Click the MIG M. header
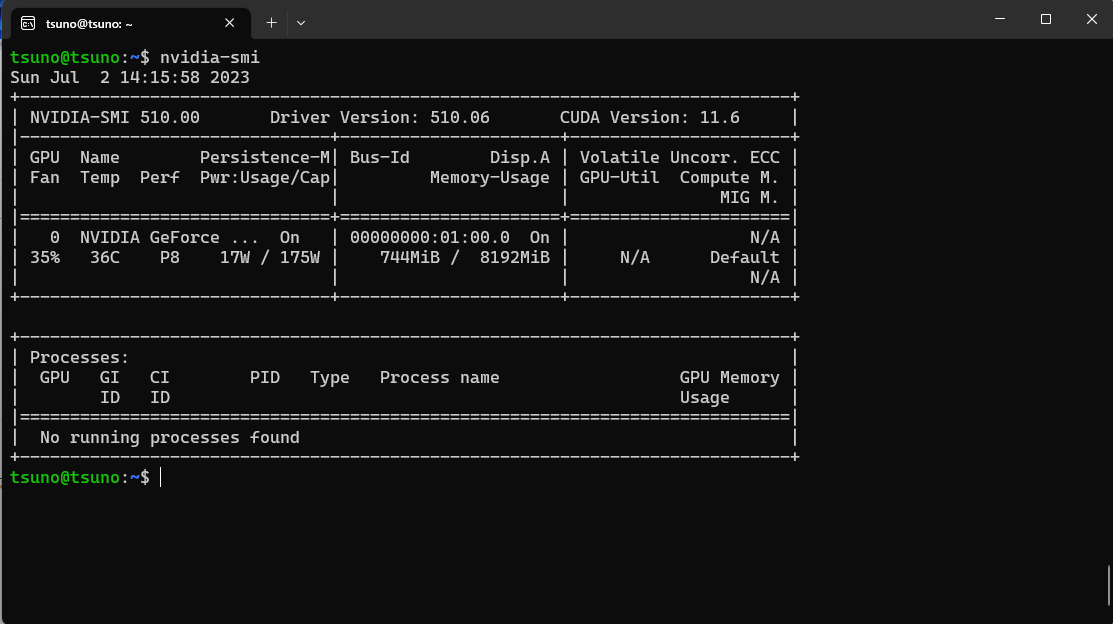 (x=750, y=197)
